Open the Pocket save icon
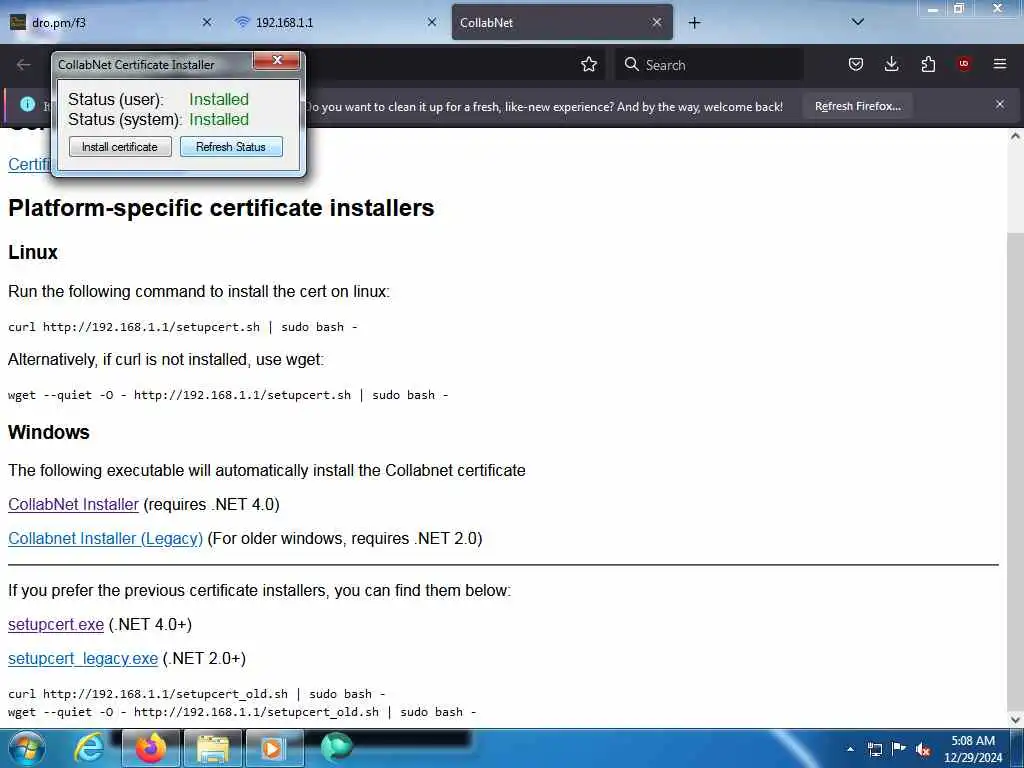 pyautogui.click(x=856, y=64)
